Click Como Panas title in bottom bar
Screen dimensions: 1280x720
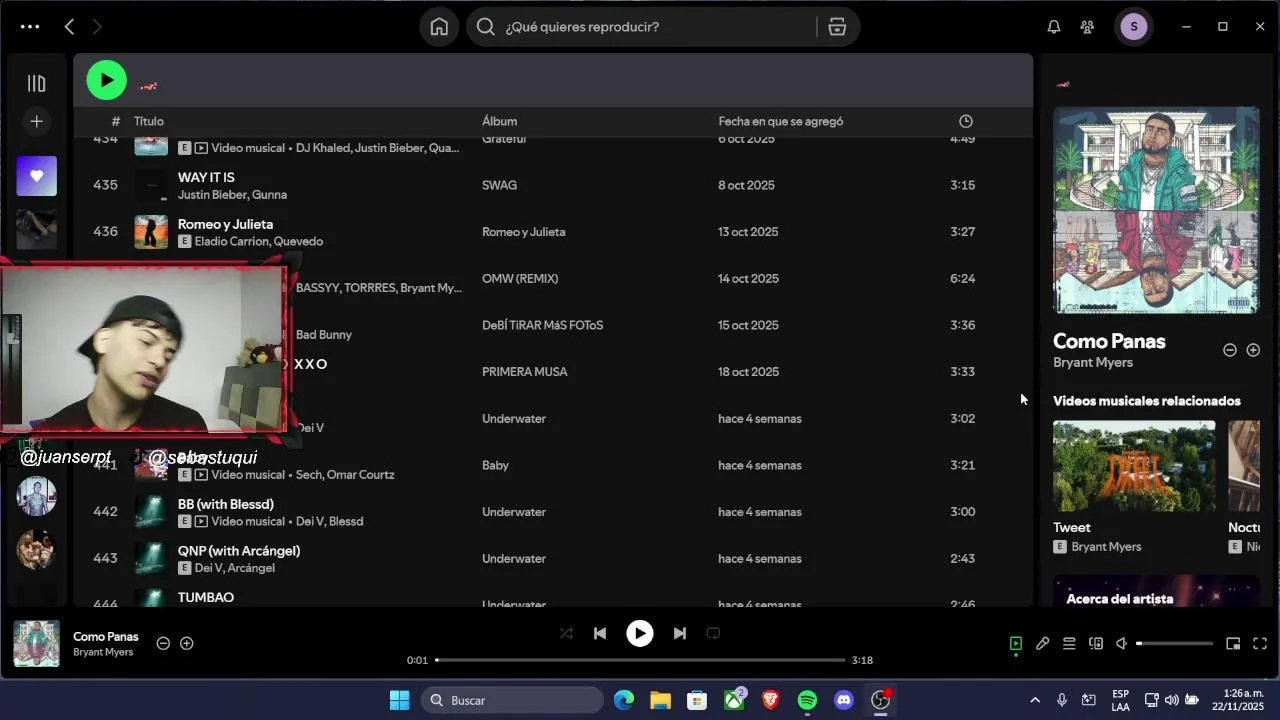(x=106, y=636)
